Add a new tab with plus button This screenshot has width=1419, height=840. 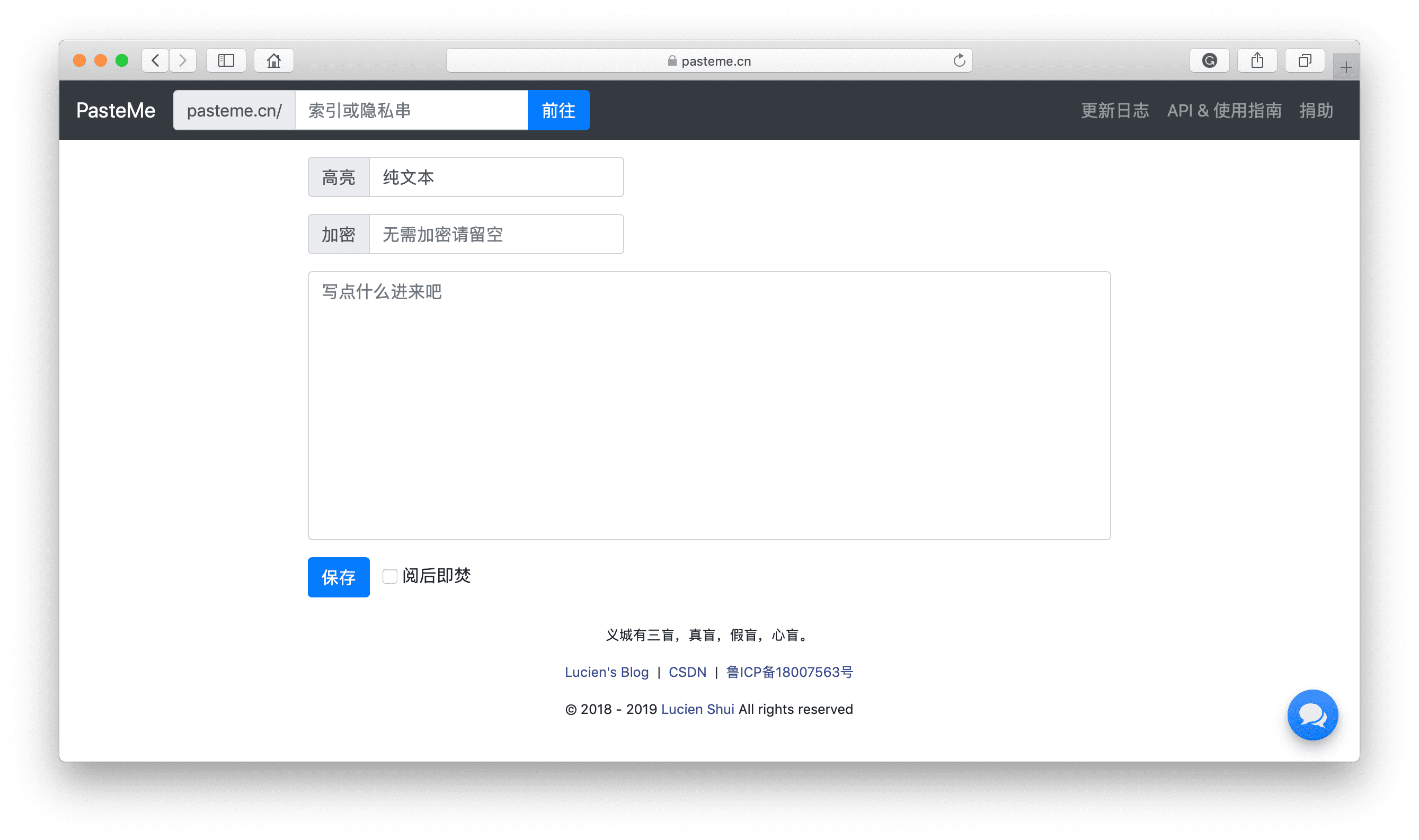tap(1346, 68)
